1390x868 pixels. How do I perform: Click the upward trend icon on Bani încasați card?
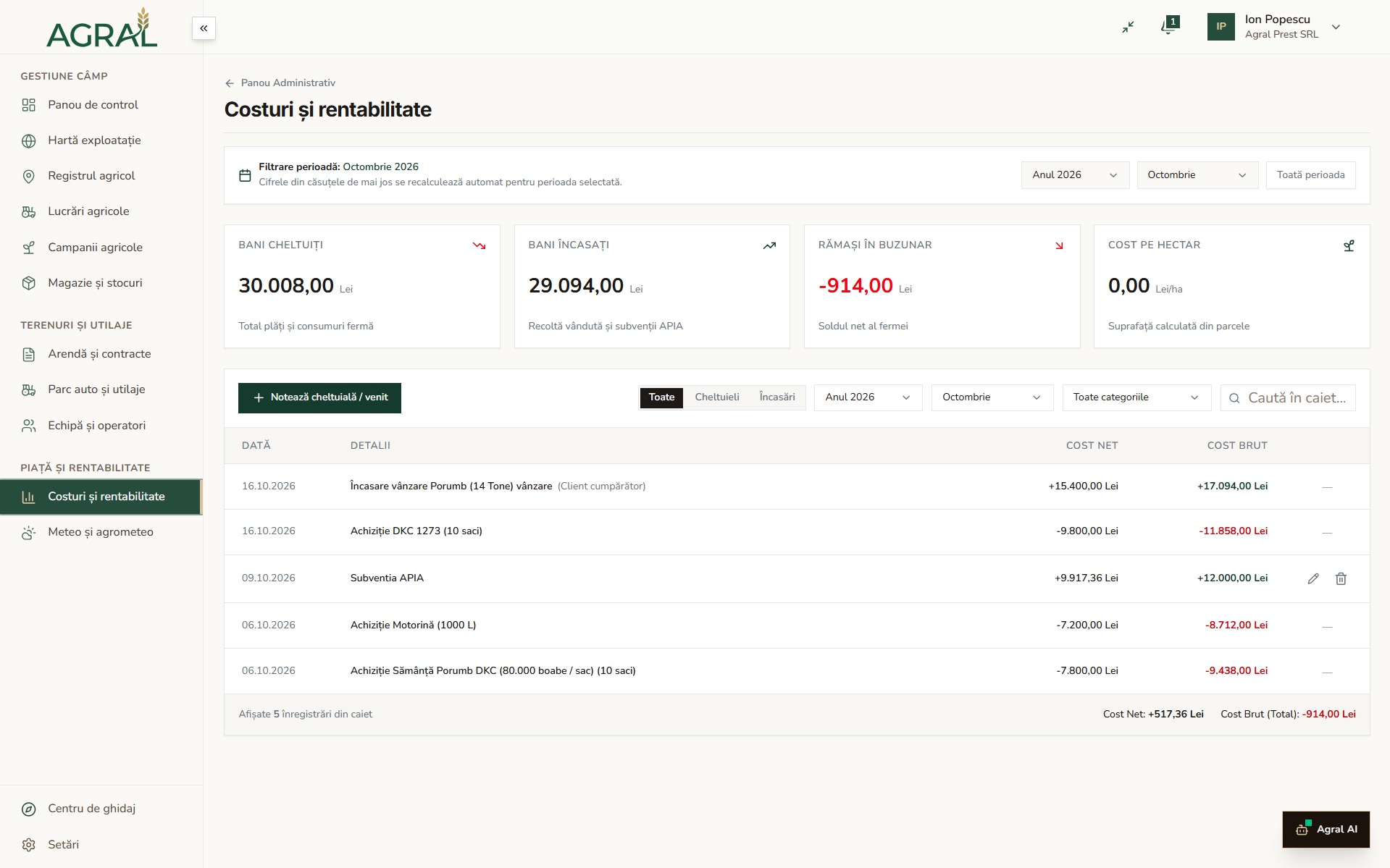click(x=769, y=245)
